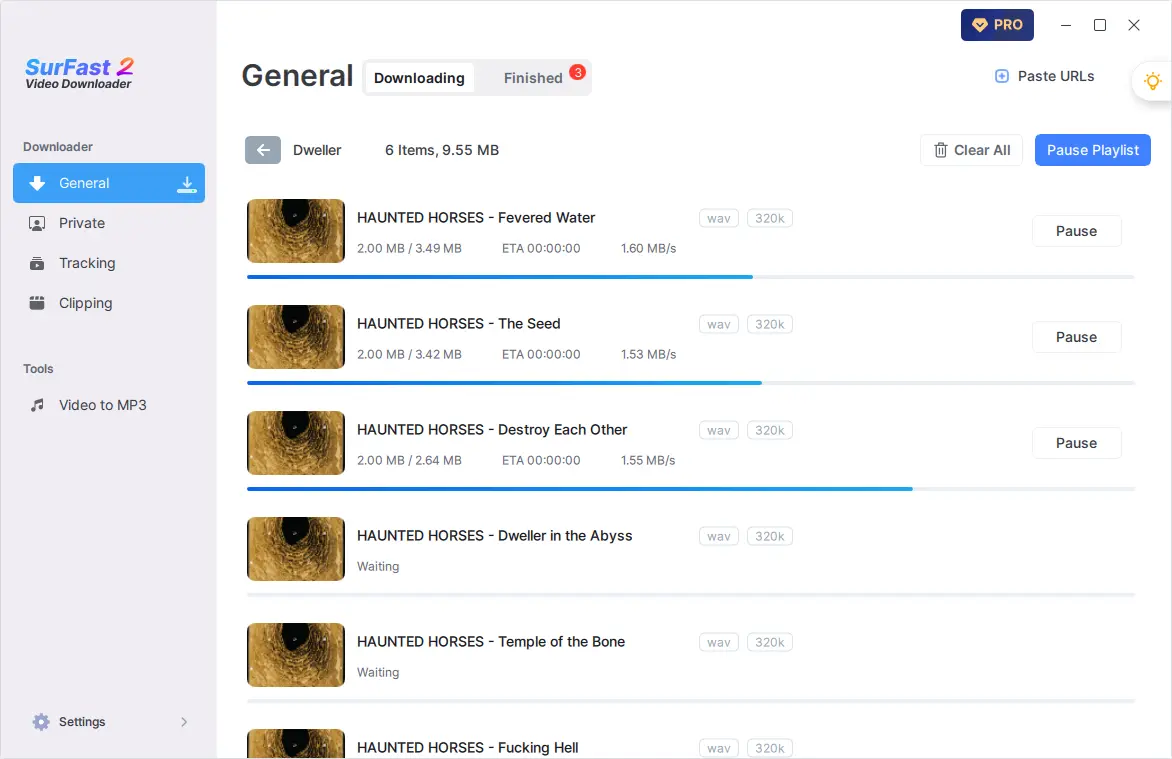This screenshot has width=1172, height=759.
Task: Click the Dweller in the Abyss thumbnail
Action: click(x=296, y=549)
